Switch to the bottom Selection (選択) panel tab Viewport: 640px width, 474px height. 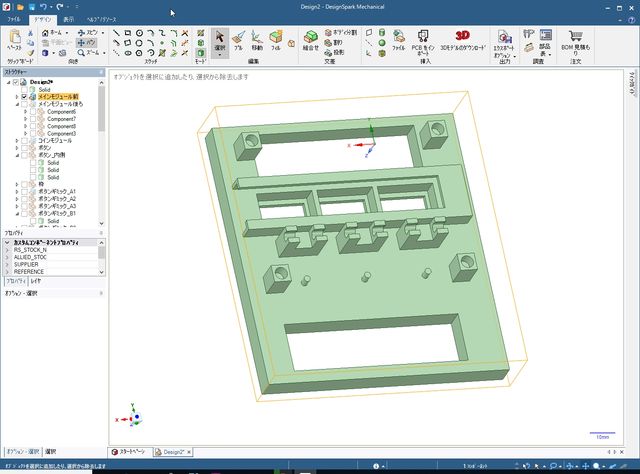51,452
